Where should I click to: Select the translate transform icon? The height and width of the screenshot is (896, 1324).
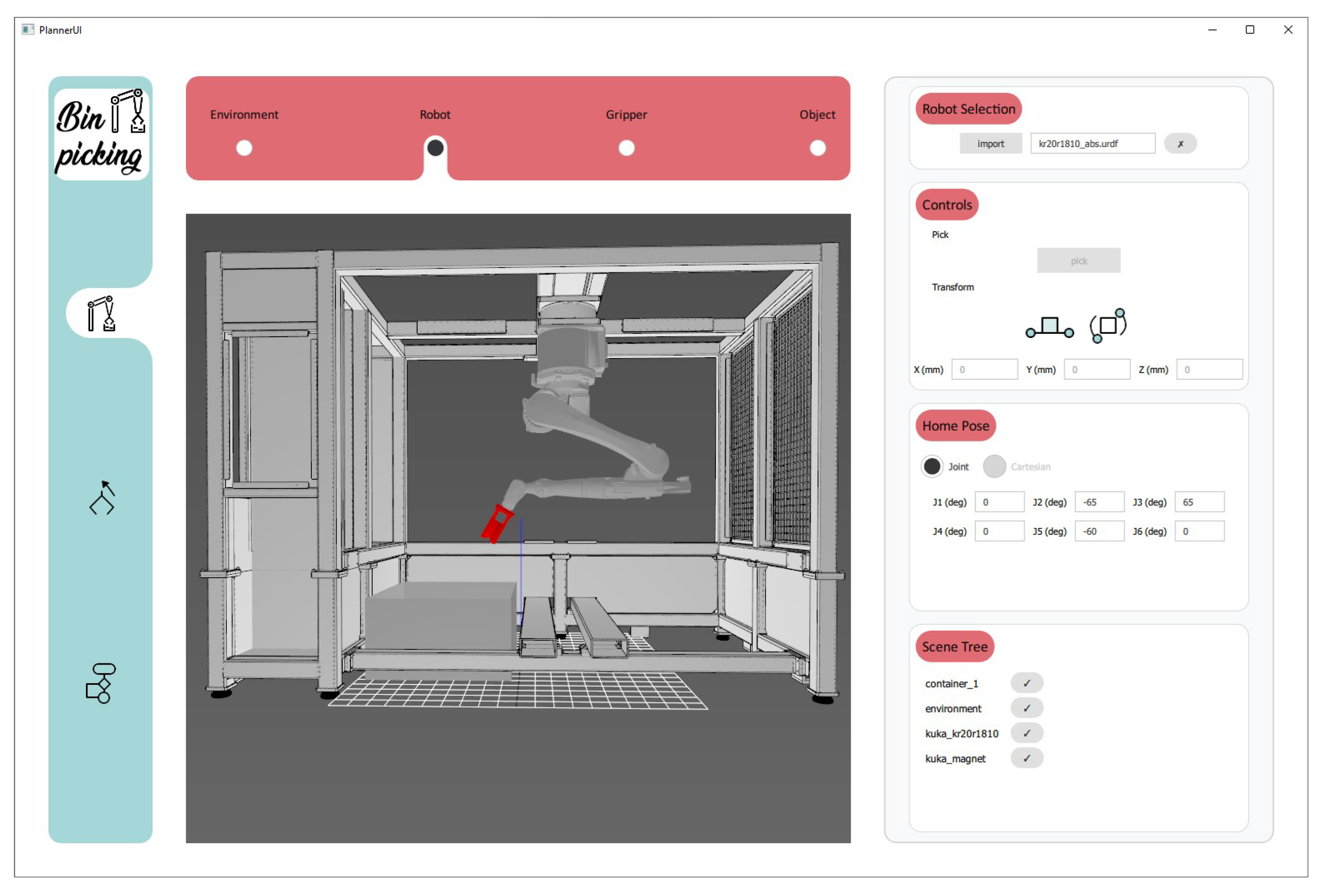pos(1049,327)
